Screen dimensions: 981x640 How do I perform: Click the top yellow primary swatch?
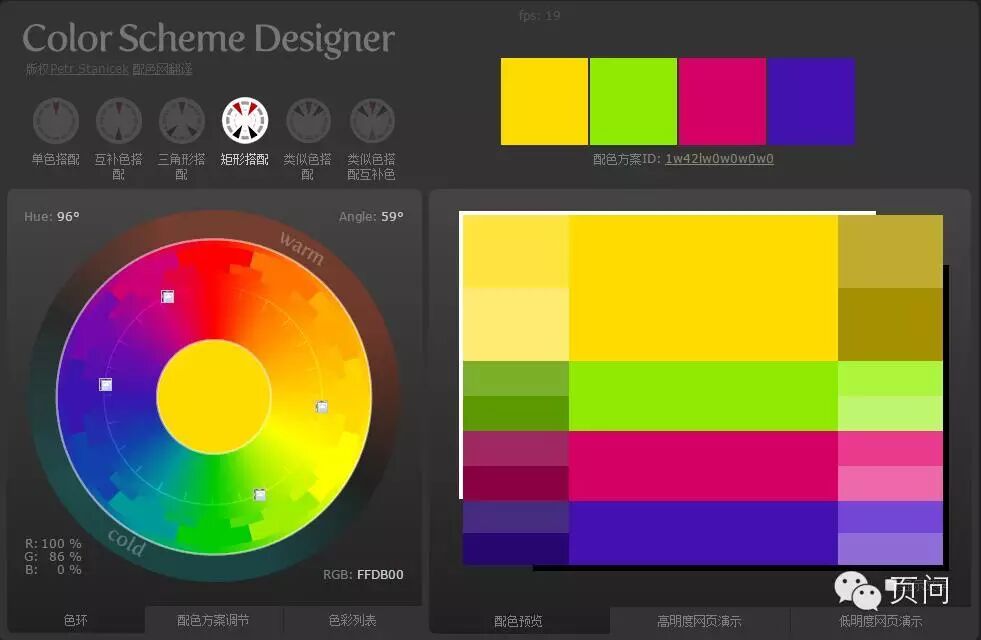544,101
